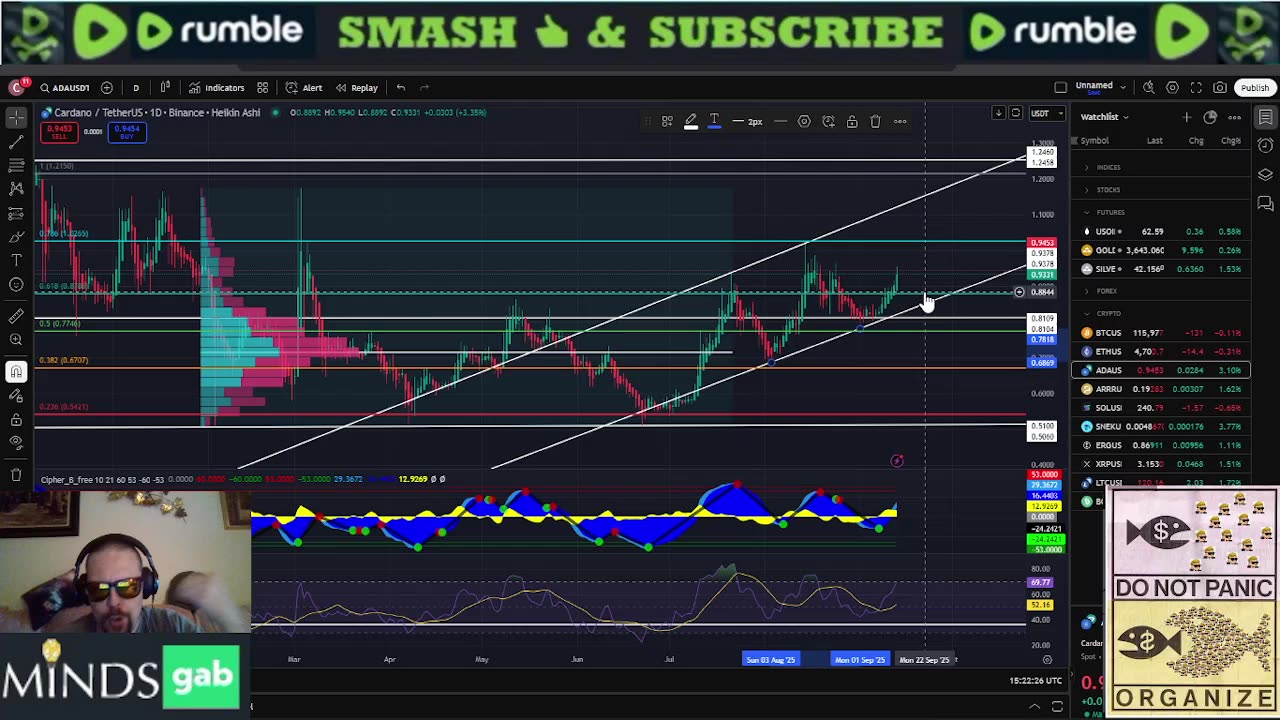Select ETHUS in the watchlist

[1162, 352]
